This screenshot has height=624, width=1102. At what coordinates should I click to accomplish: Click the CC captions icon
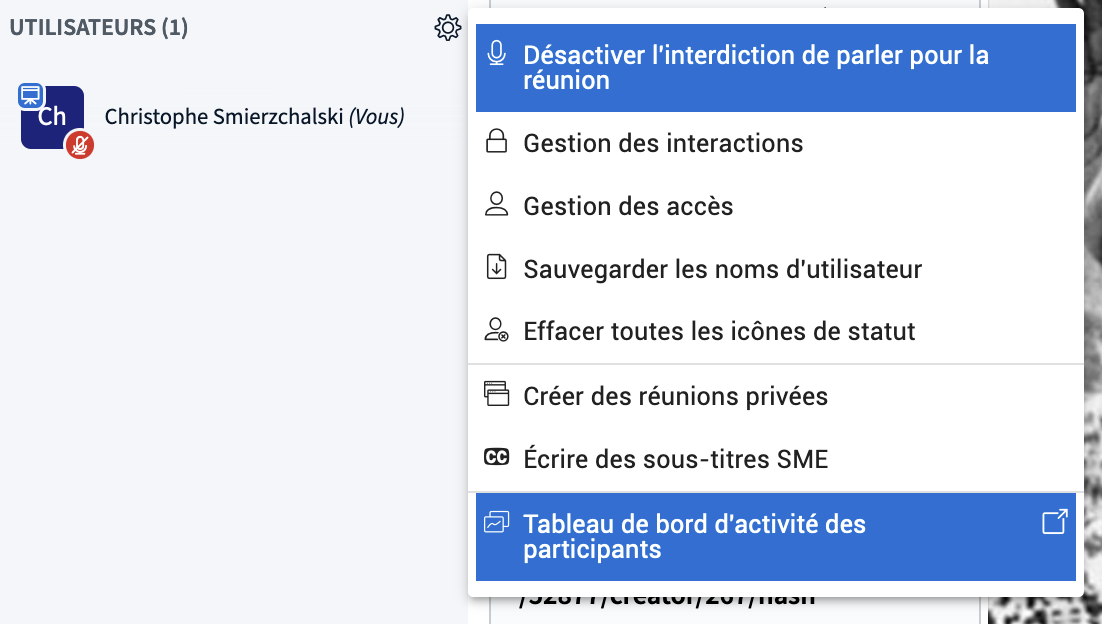click(496, 457)
